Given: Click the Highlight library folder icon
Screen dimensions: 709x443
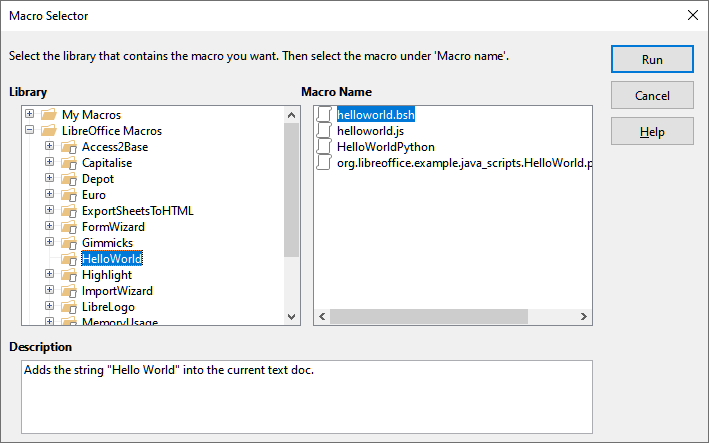Looking at the screenshot, I should (69, 275).
